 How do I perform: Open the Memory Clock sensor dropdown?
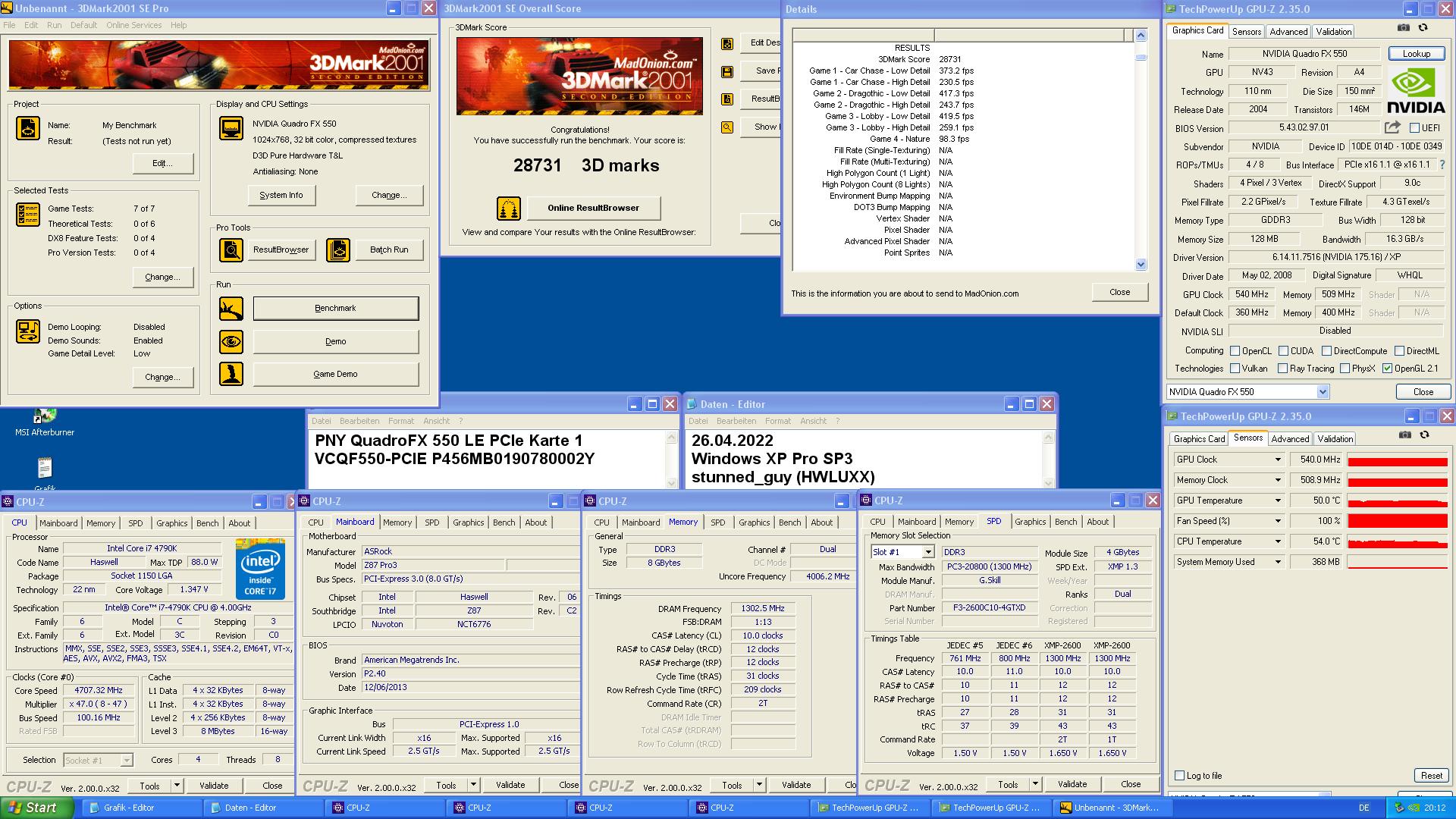click(1277, 480)
